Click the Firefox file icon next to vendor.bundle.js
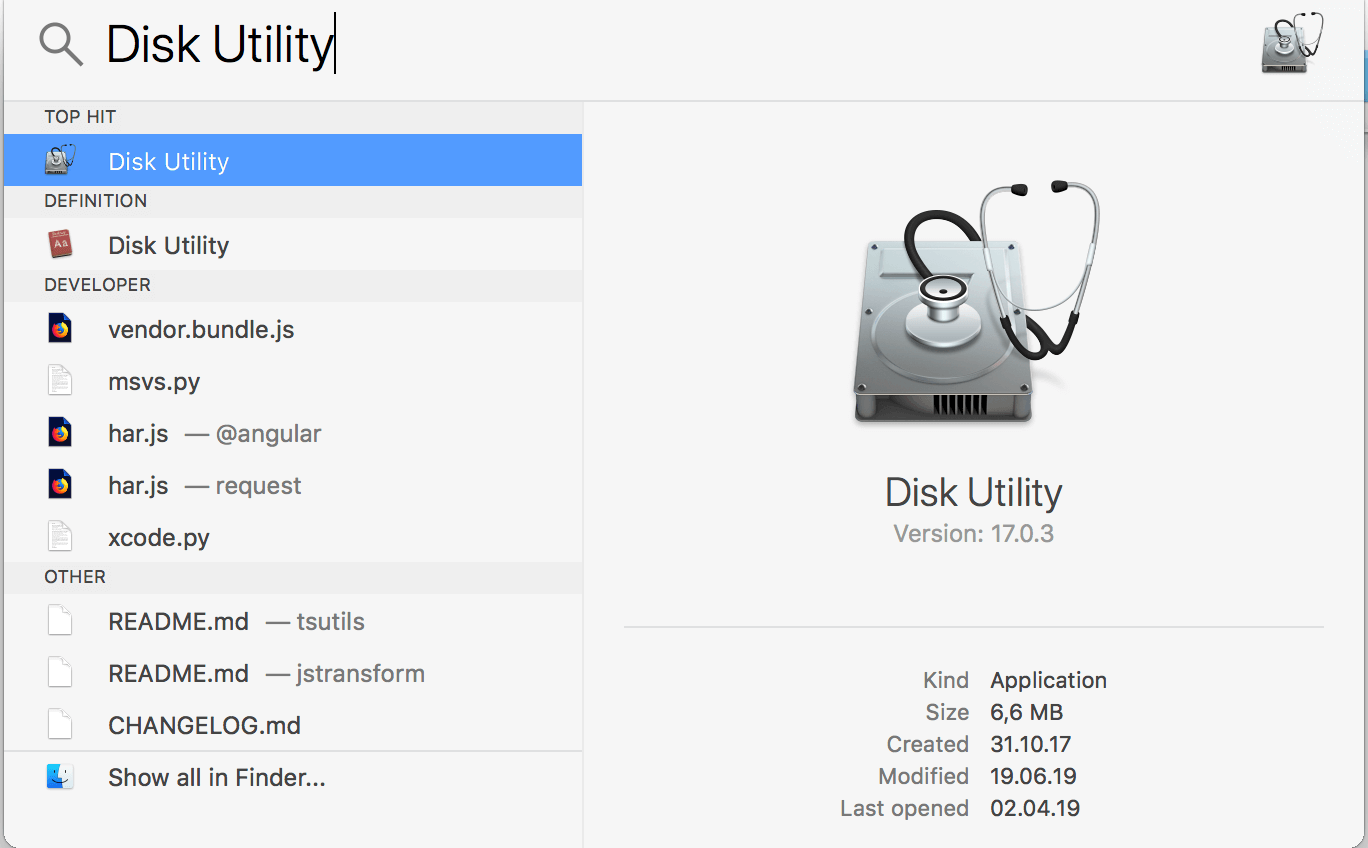This screenshot has height=848, width=1368. click(60, 329)
